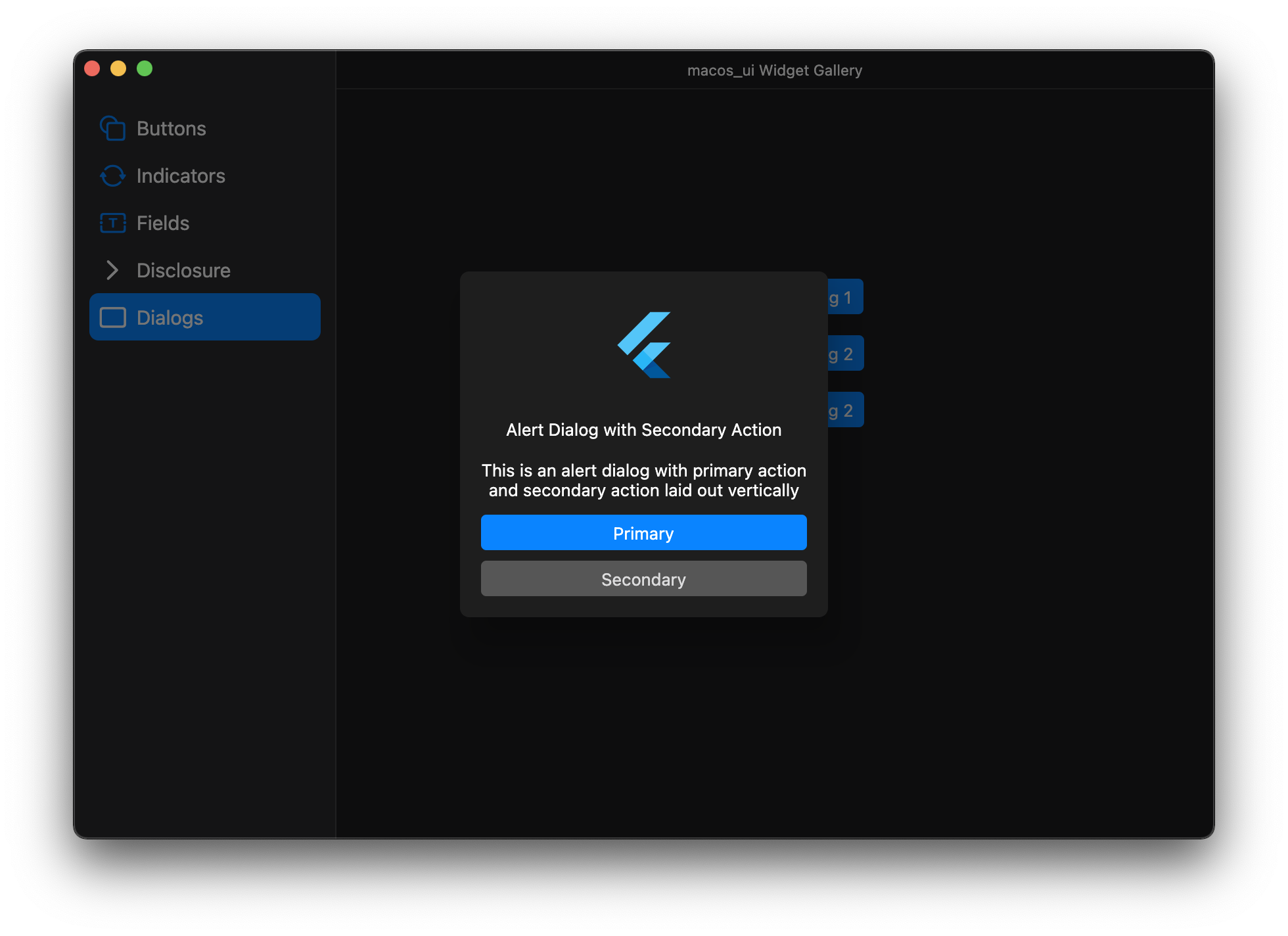Viewport: 1288px width, 936px height.
Task: Click the green fullscreen window button
Action: pos(145,68)
